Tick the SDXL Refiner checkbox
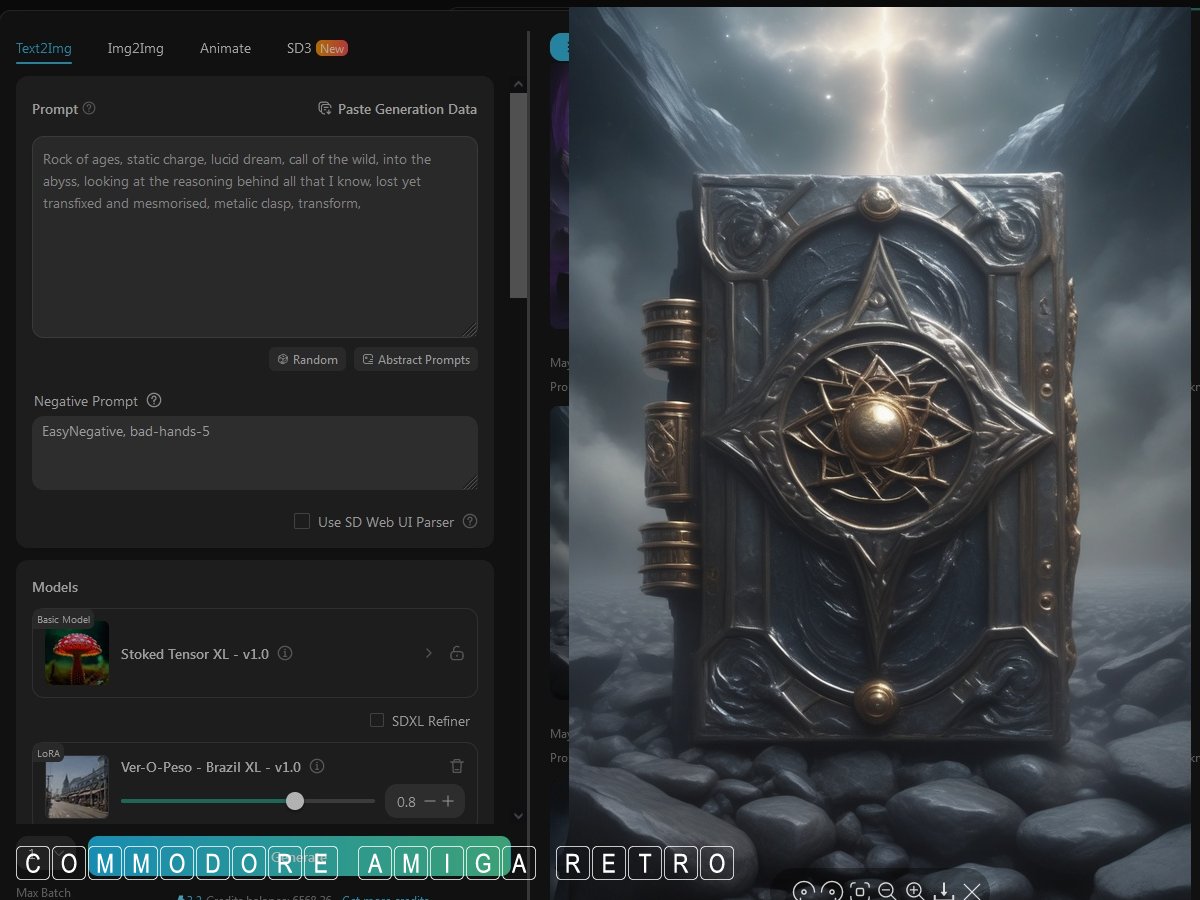Image resolution: width=1200 pixels, height=900 pixels. pos(377,720)
